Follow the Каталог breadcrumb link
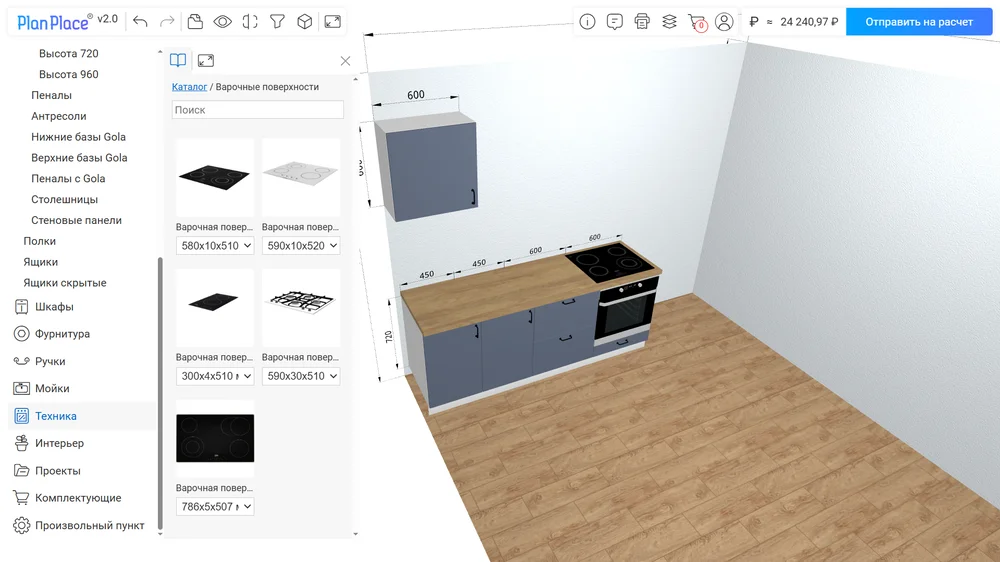This screenshot has height=562, width=1000. [x=189, y=87]
